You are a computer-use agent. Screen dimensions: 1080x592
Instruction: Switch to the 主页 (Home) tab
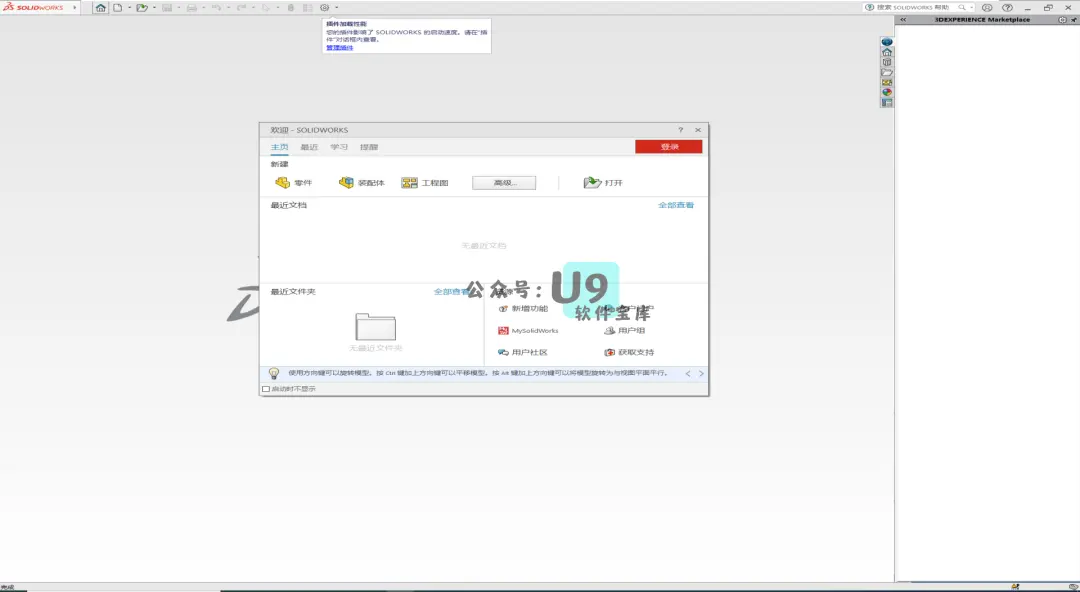pyautogui.click(x=279, y=147)
